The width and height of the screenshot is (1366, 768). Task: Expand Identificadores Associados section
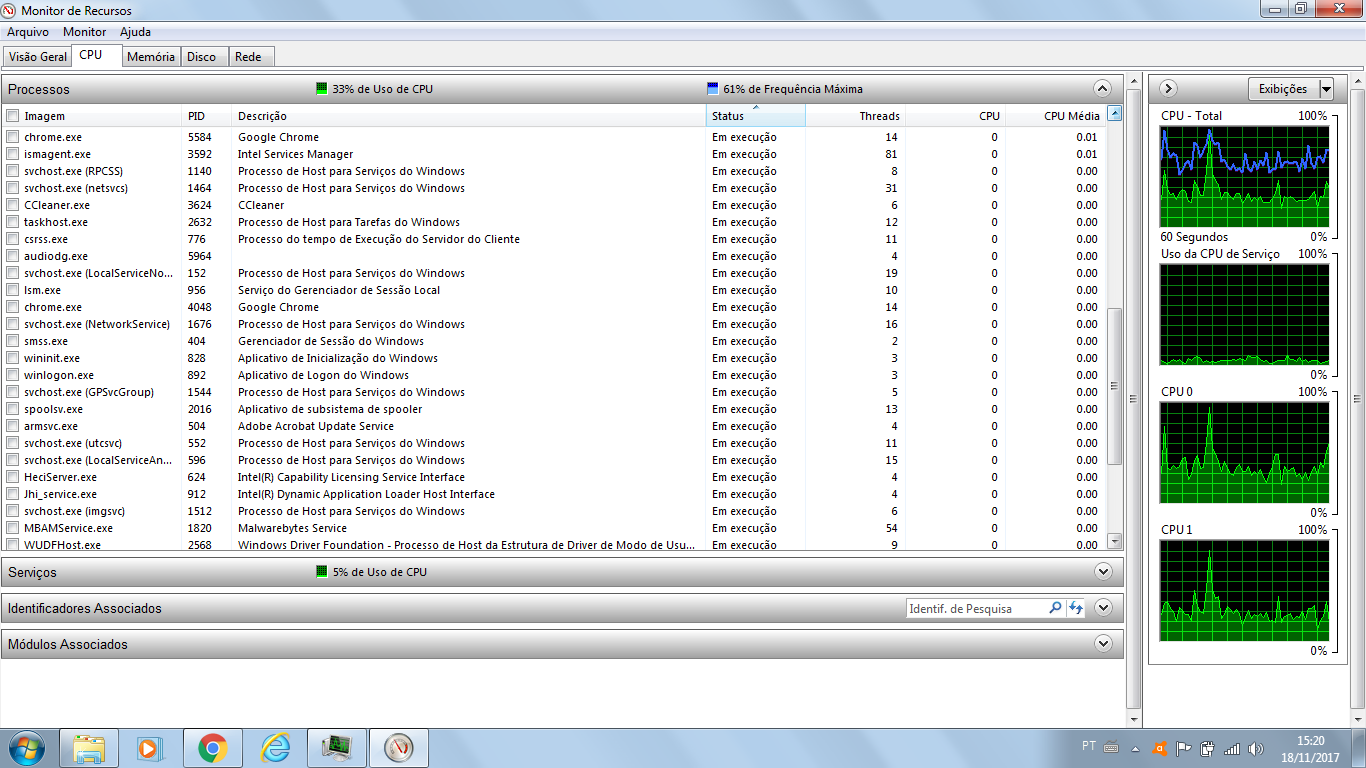pyautogui.click(x=1103, y=608)
